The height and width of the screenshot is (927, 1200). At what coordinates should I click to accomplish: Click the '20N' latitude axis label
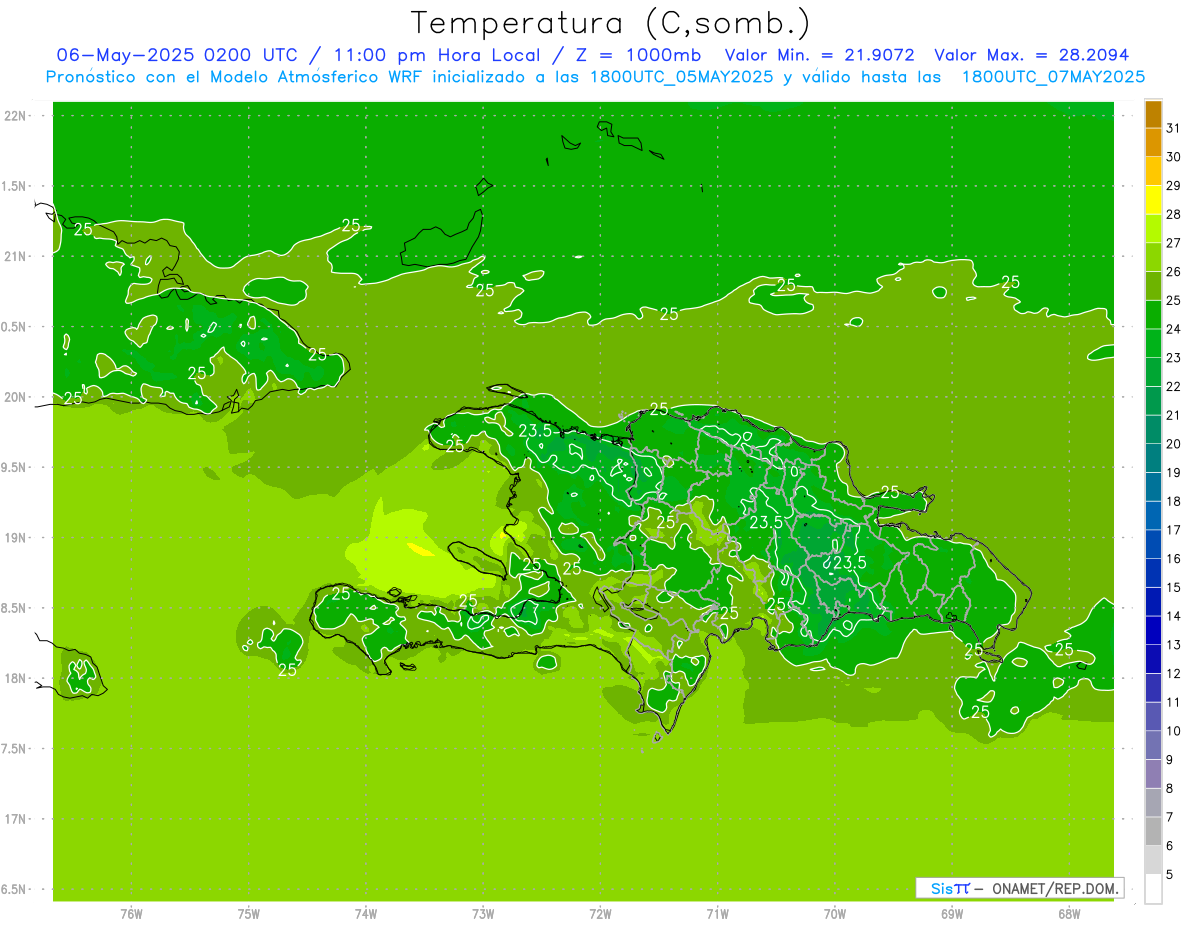pyautogui.click(x=15, y=397)
